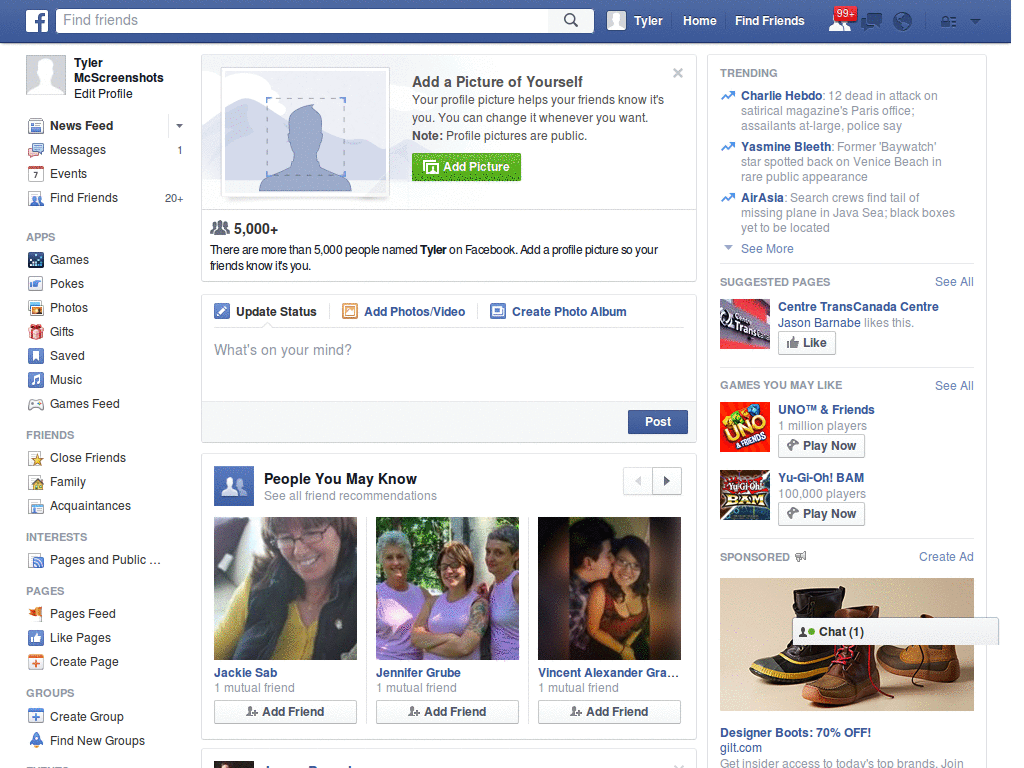Add Vincent Alexander as friend
Image resolution: width=1024 pixels, height=768 pixels.
coord(609,712)
